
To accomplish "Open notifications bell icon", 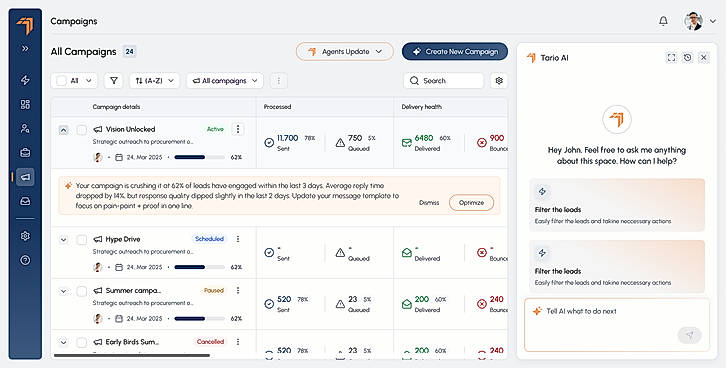I will pyautogui.click(x=663, y=21).
